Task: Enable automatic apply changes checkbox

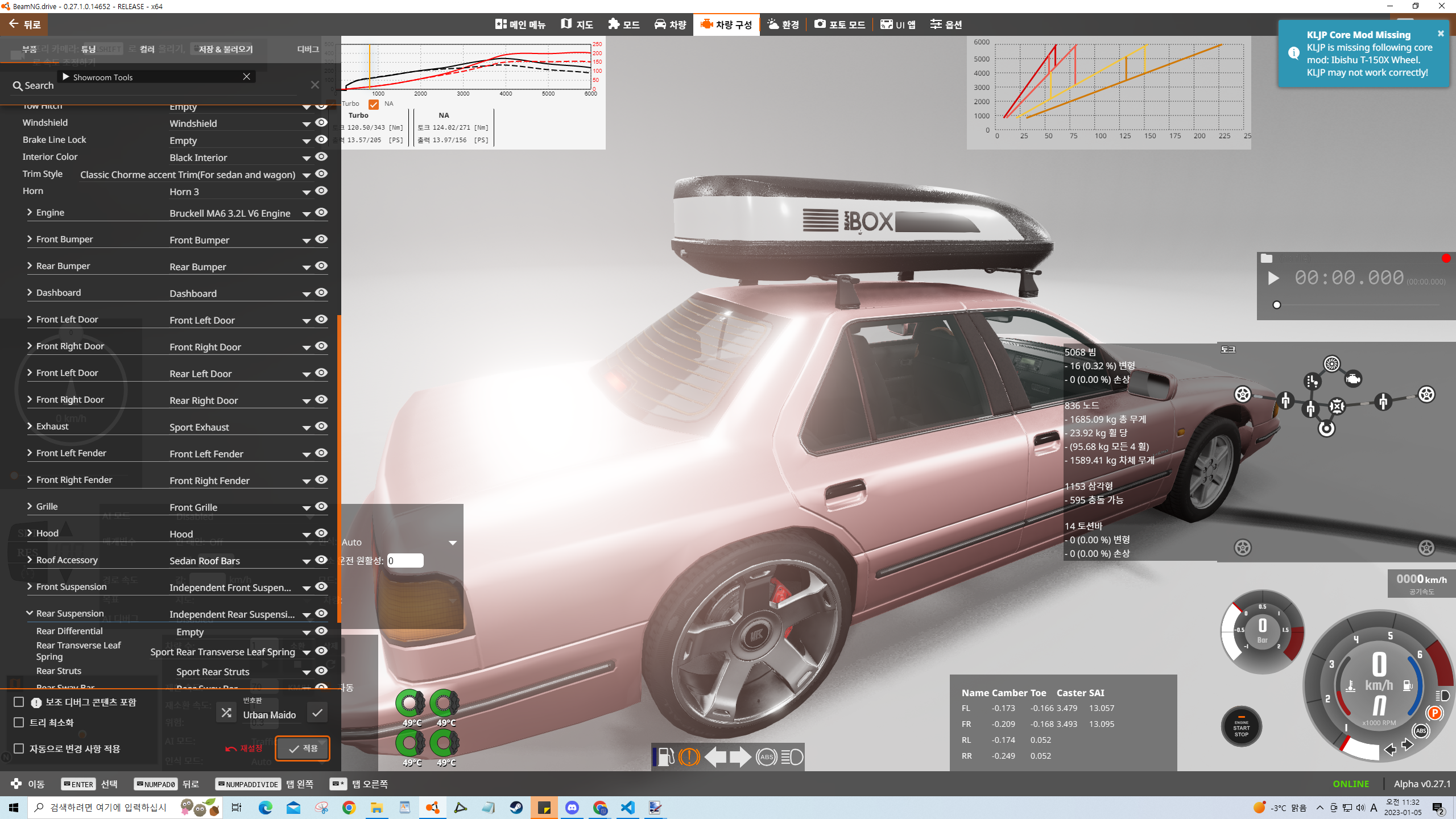Action: point(19,748)
